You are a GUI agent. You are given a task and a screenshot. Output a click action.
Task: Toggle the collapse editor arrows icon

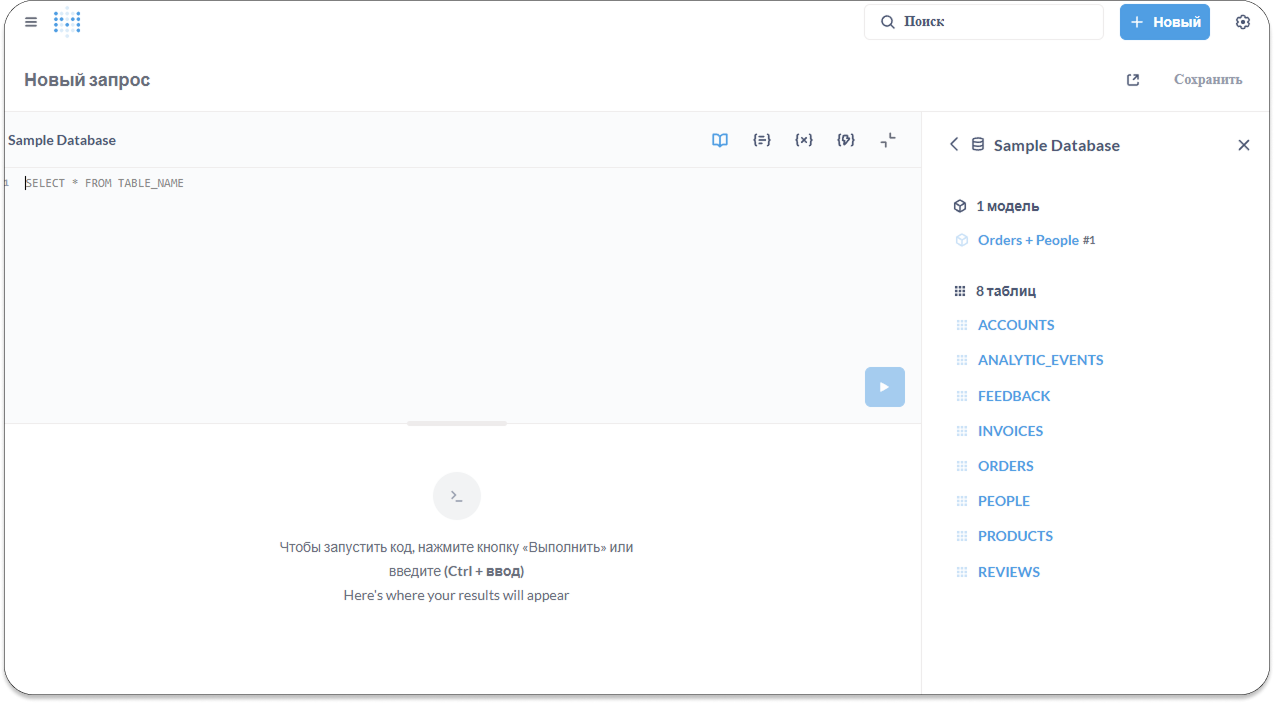[x=888, y=140]
